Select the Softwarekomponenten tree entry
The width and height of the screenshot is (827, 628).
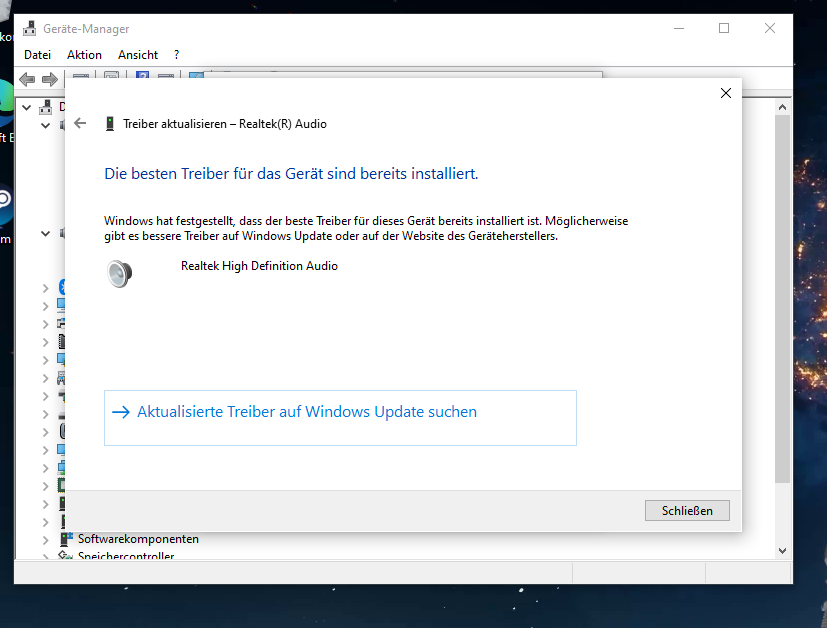tap(138, 539)
